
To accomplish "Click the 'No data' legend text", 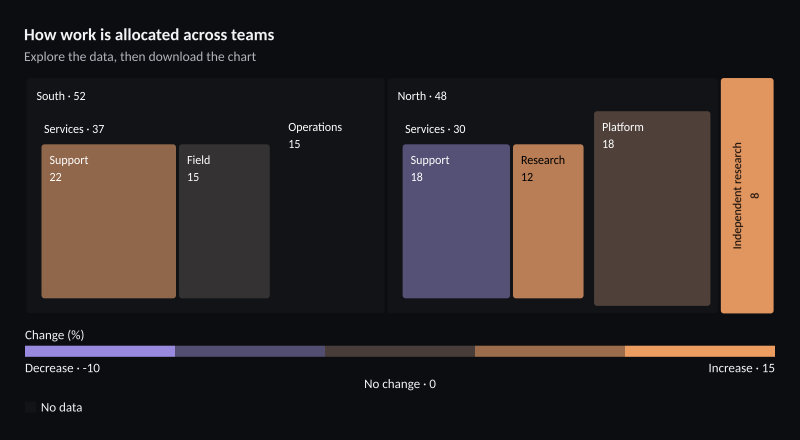I will [62, 407].
